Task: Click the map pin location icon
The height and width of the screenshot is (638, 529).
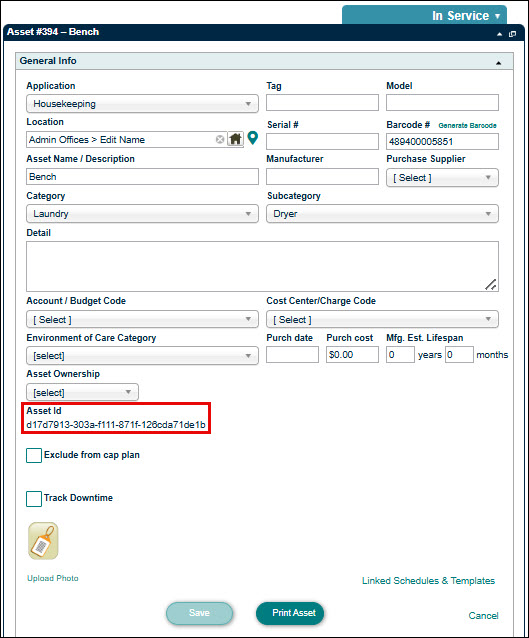Action: (253, 138)
